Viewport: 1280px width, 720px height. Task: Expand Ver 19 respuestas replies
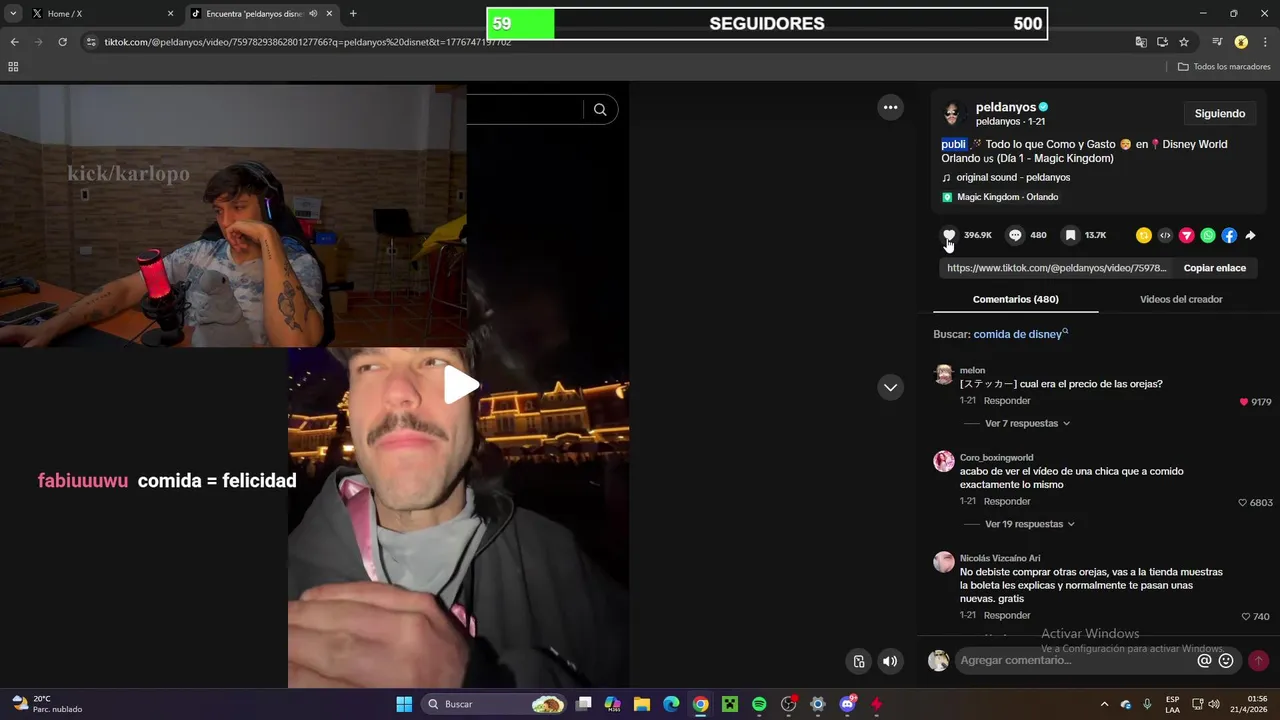pos(1030,524)
